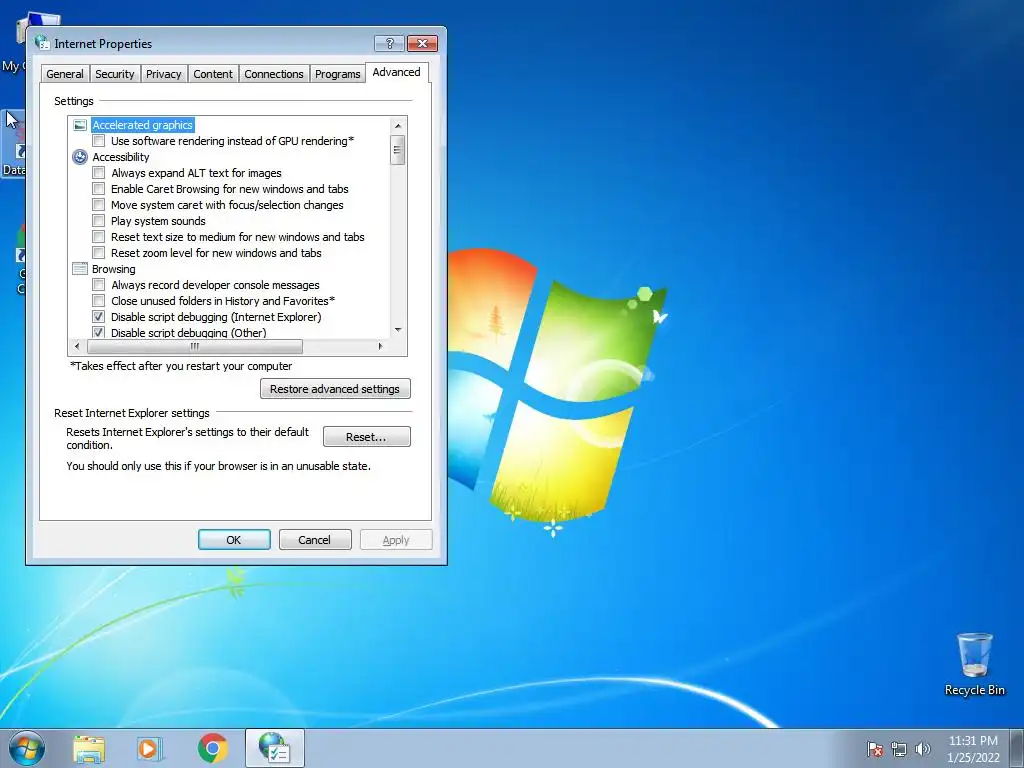Check Always expand ALT text for images
This screenshot has height=768, width=1024.
[99, 173]
